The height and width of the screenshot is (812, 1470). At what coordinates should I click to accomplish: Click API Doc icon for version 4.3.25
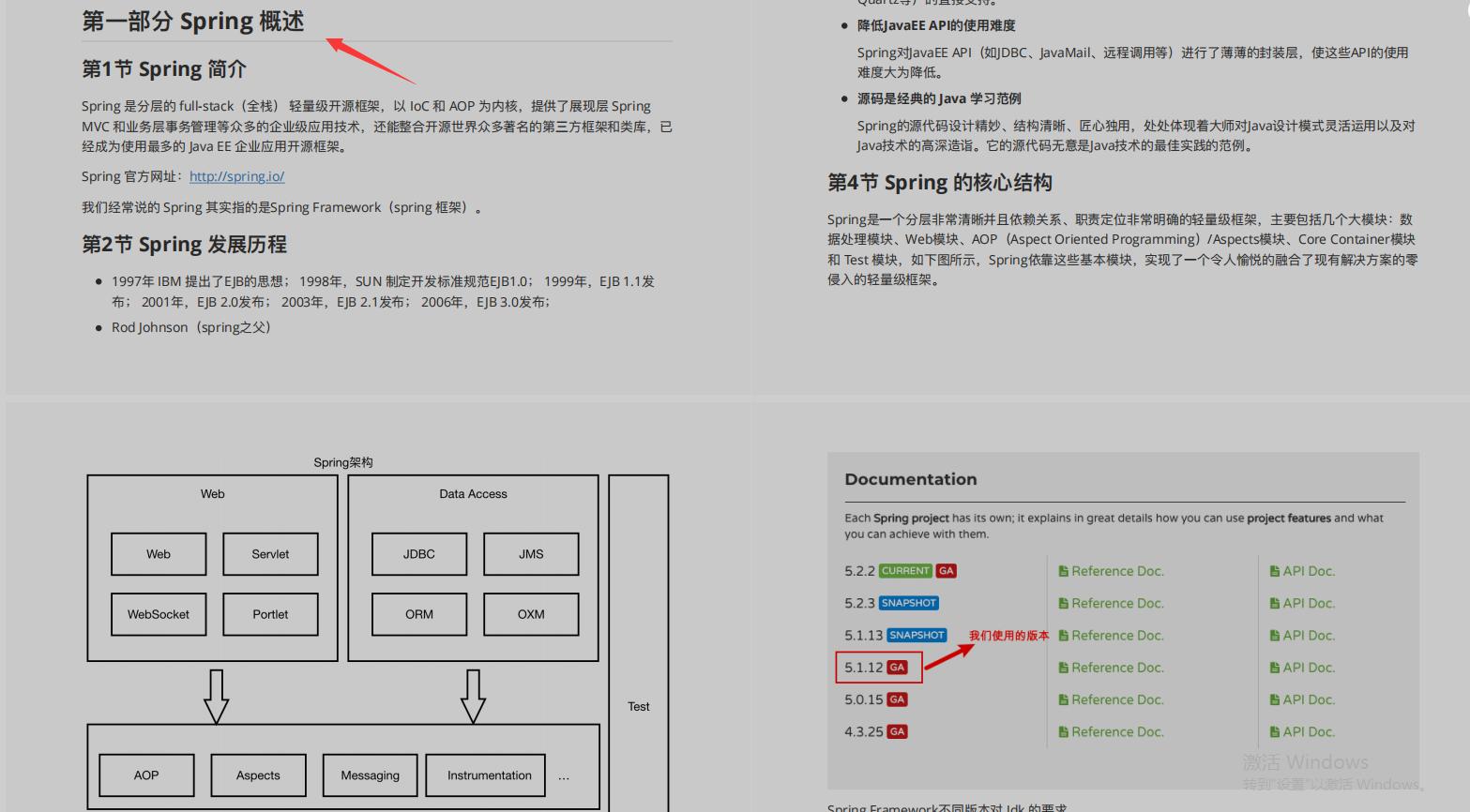[1275, 731]
